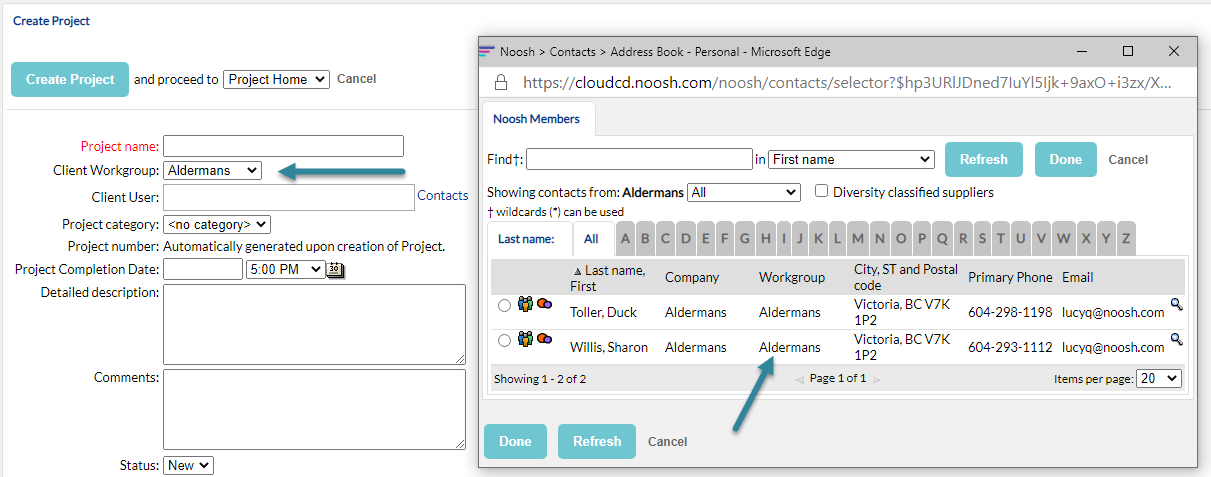Open the Status New dropdown
Image resolution: width=1211 pixels, height=477 pixels.
pyautogui.click(x=189, y=465)
